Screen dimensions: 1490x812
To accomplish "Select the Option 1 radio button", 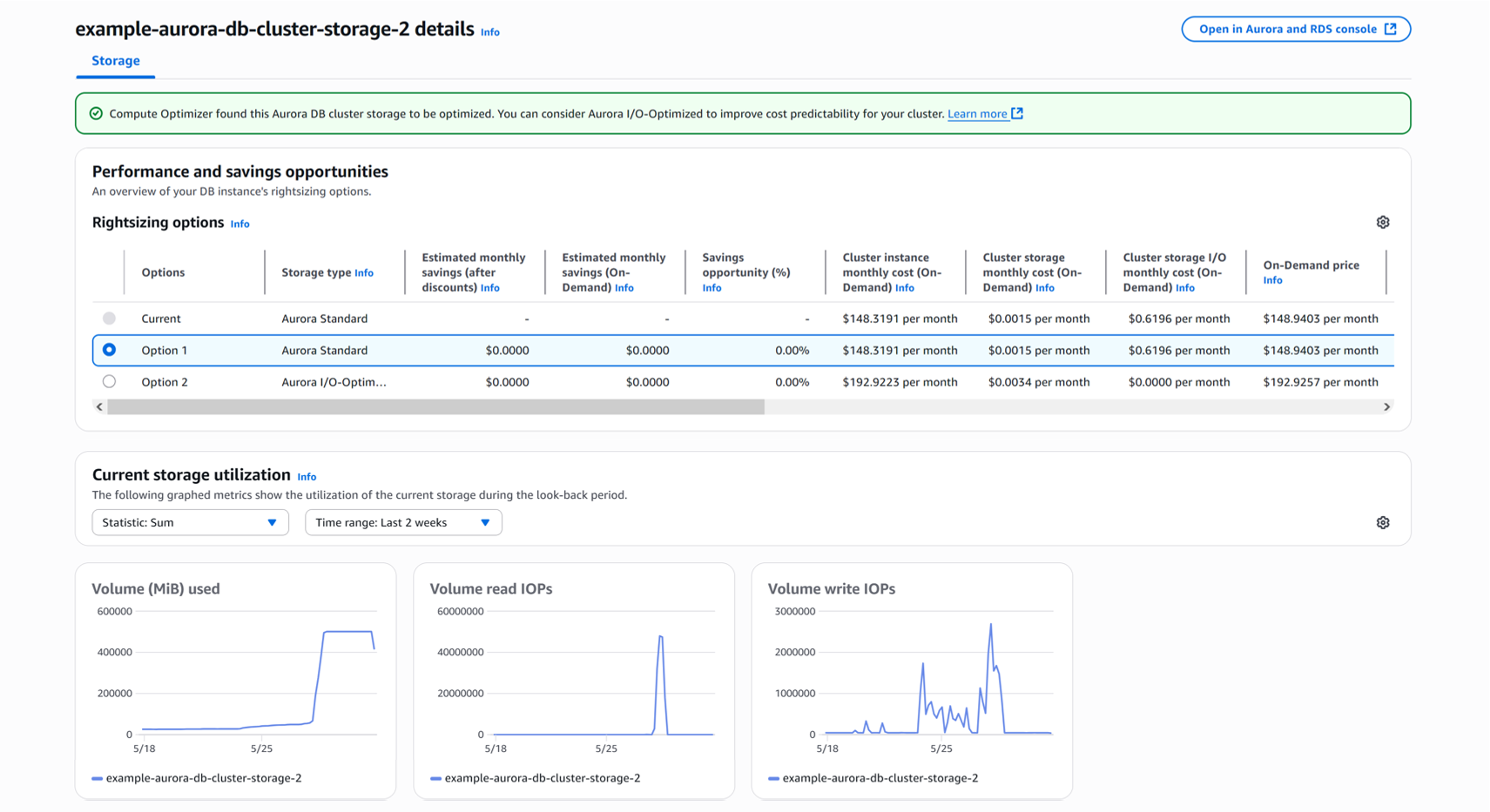I will point(109,350).
